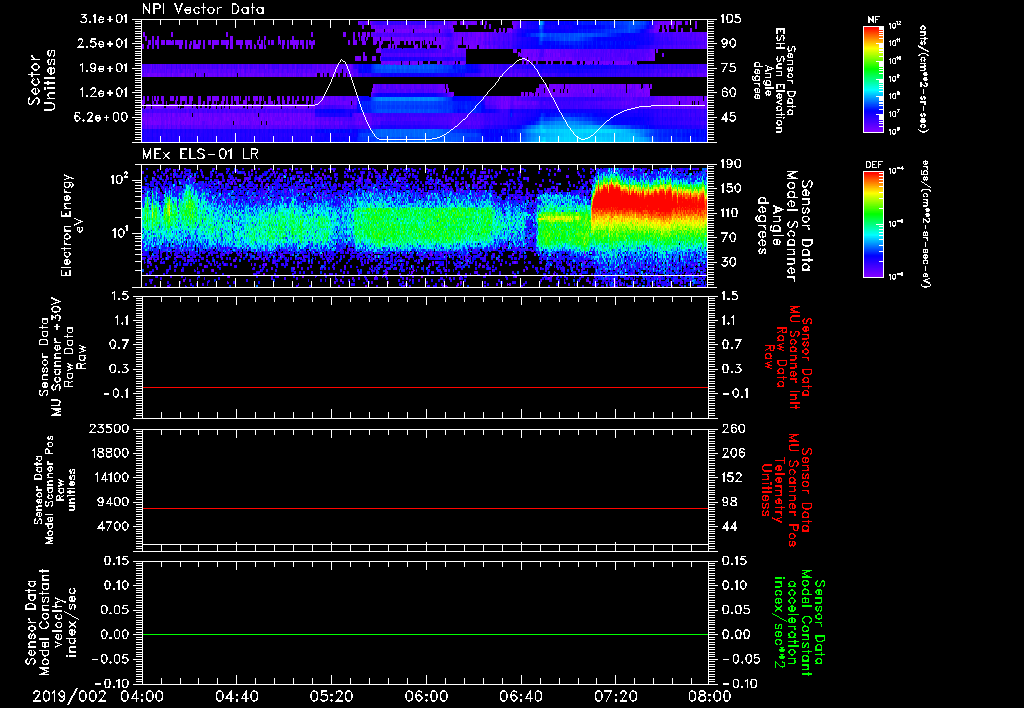This screenshot has height=708, width=1024.
Task: Select the 06:00 time axis label
Action: pos(425,696)
